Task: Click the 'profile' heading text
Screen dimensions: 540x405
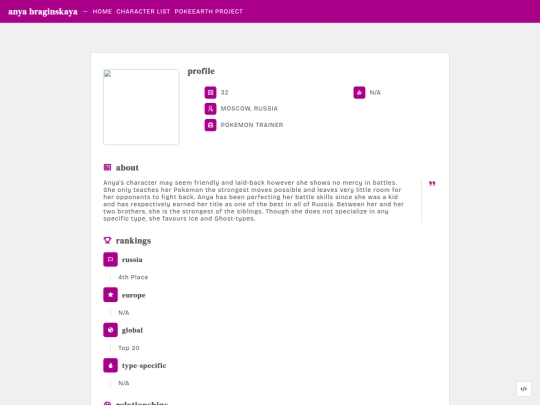Action: click(201, 71)
